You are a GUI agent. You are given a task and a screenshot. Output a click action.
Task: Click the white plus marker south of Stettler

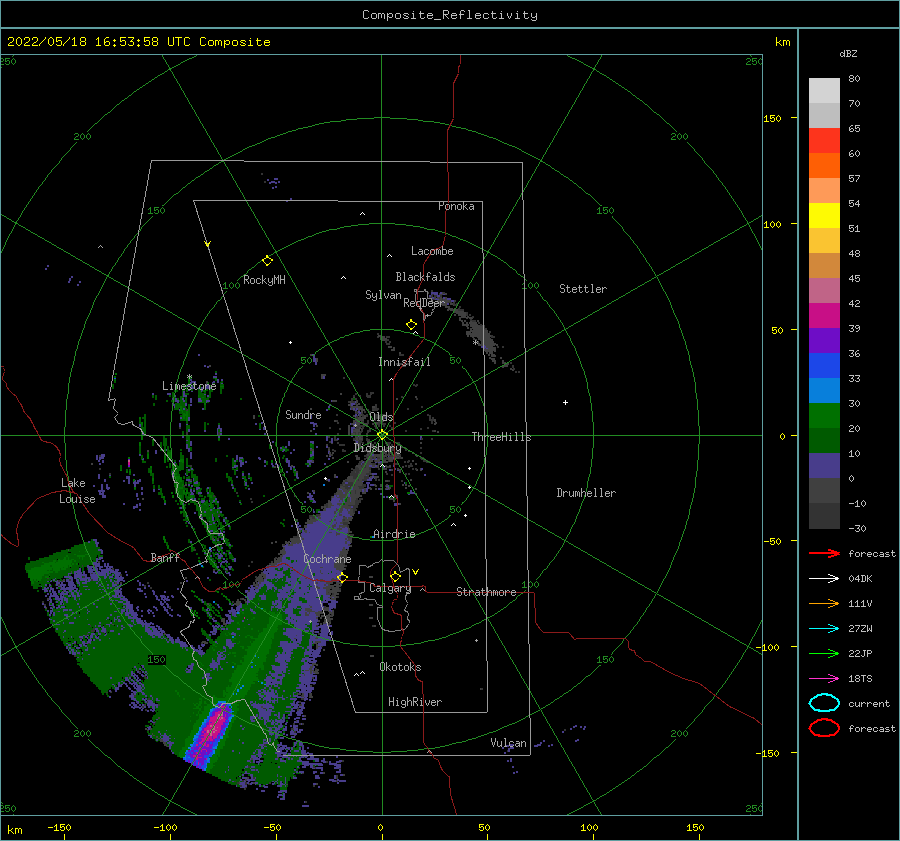(x=565, y=402)
